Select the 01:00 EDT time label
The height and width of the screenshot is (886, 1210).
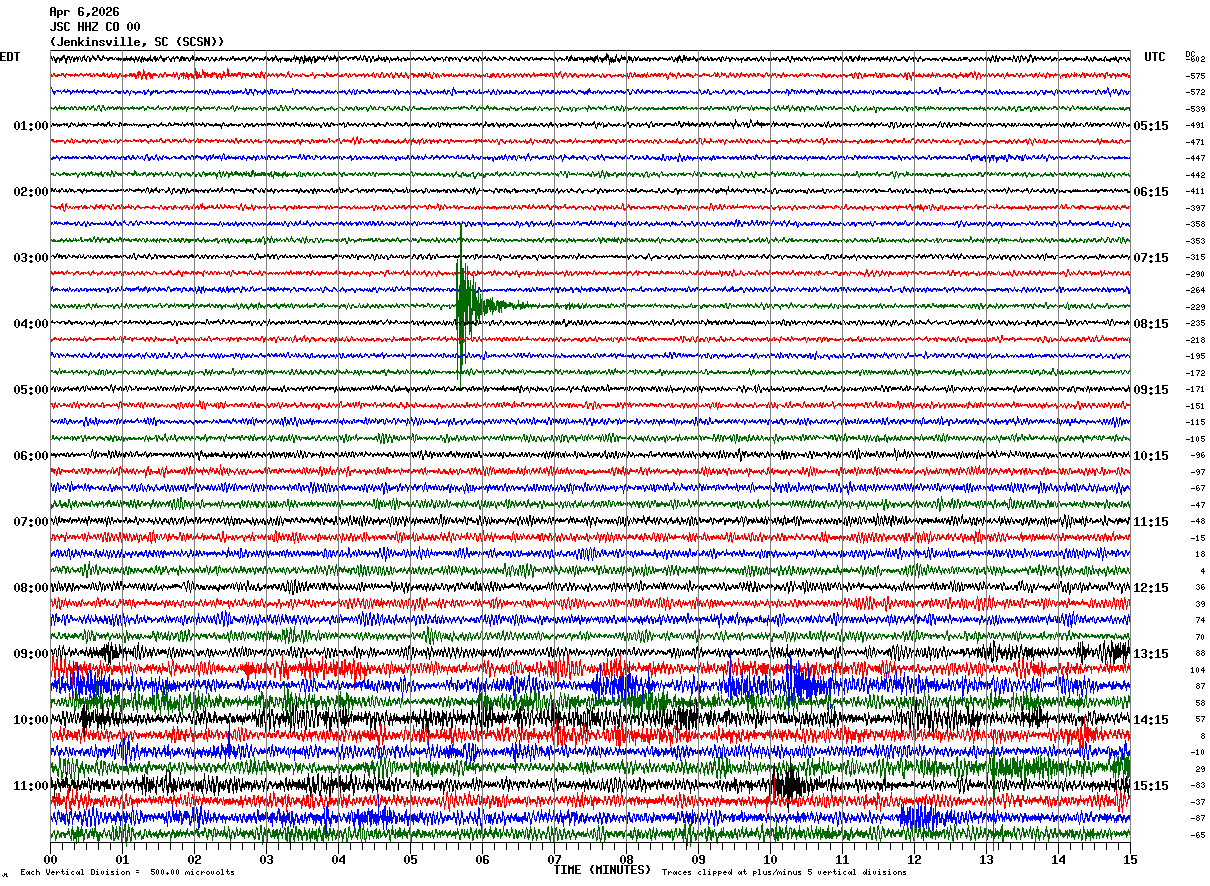click(x=30, y=126)
